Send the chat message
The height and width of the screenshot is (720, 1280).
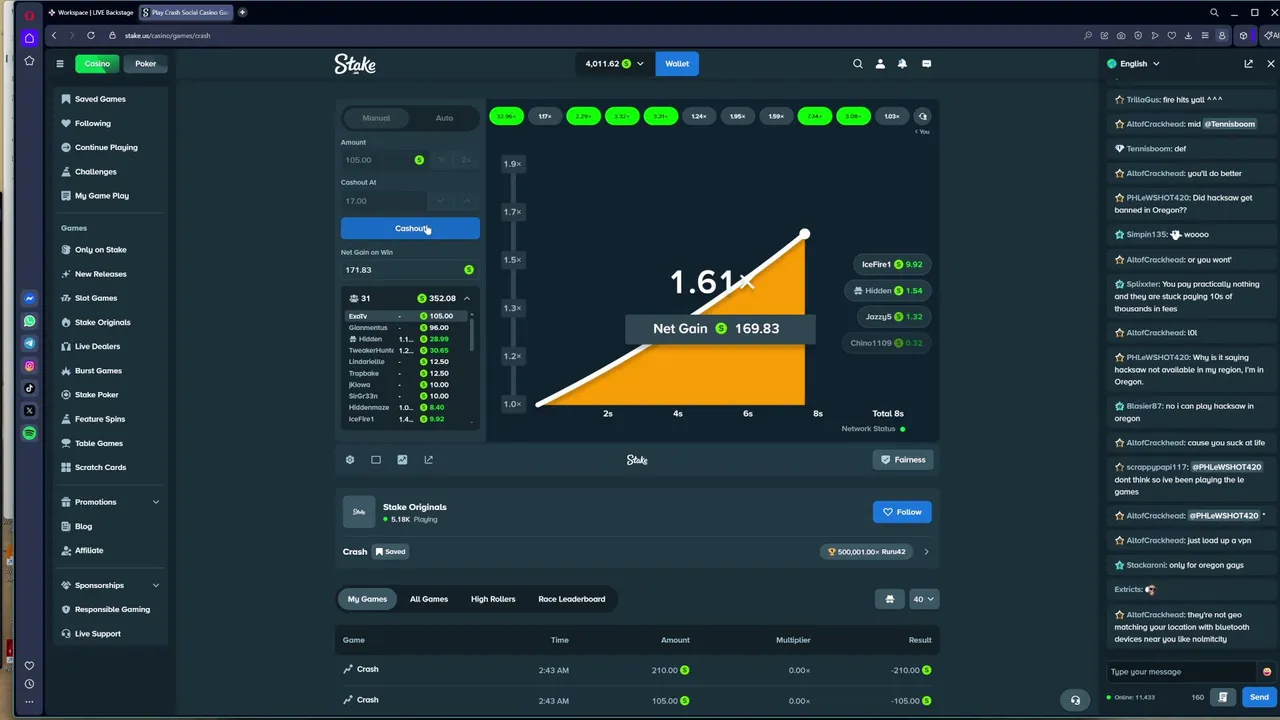click(x=1259, y=697)
